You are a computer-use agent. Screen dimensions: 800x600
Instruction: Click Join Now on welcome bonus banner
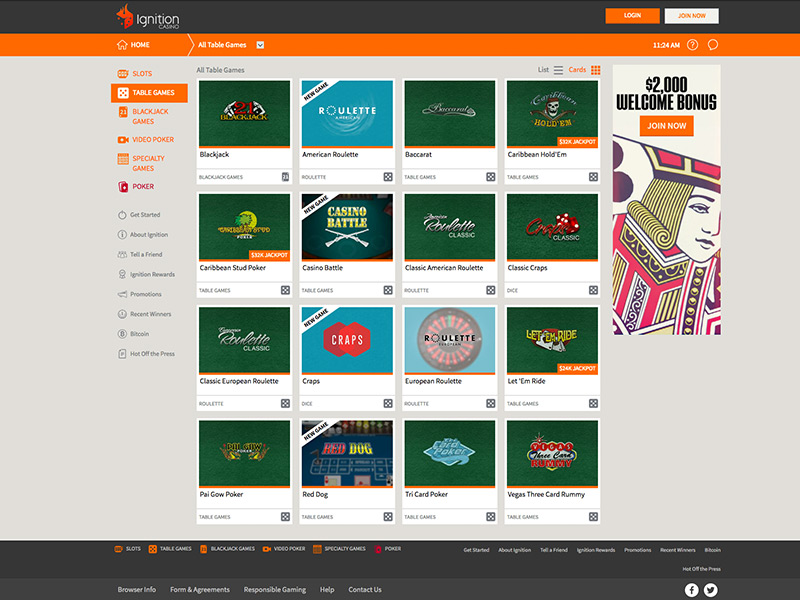[666, 126]
